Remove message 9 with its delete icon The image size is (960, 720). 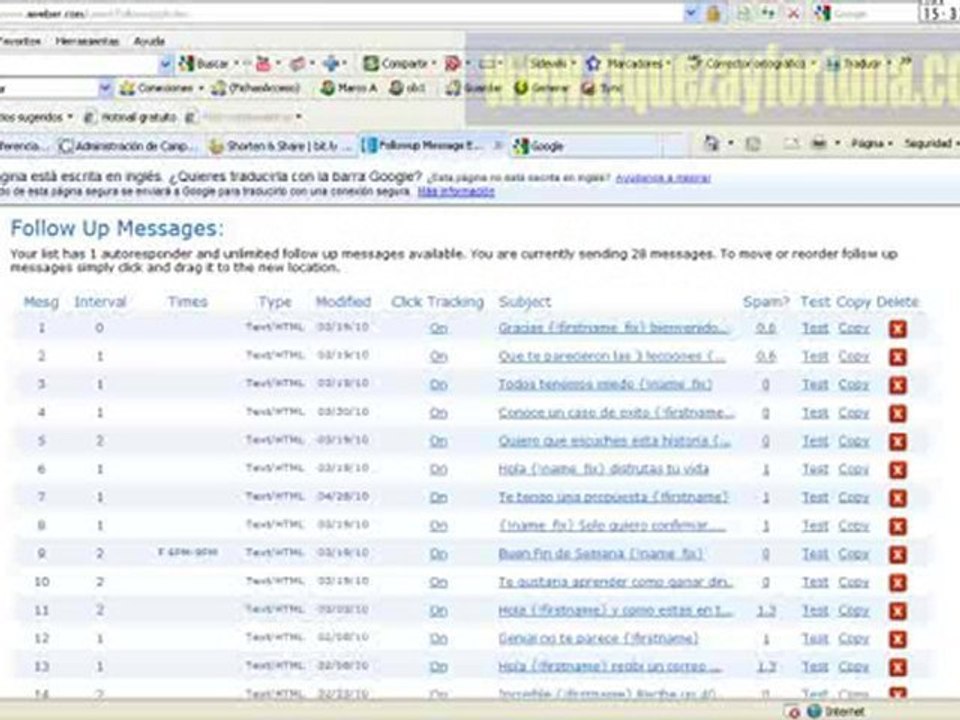click(x=897, y=554)
